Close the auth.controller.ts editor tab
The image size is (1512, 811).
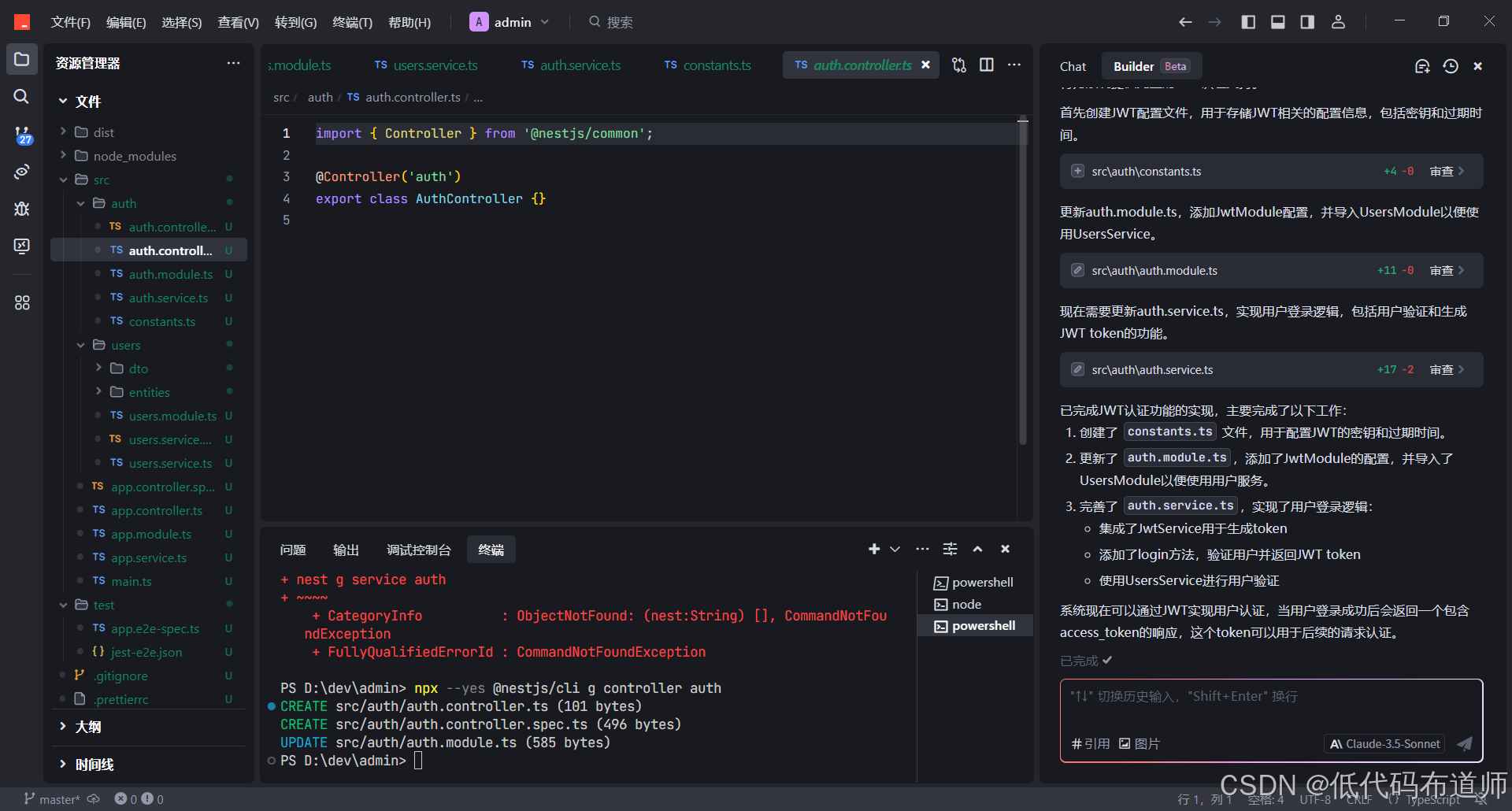tap(926, 65)
